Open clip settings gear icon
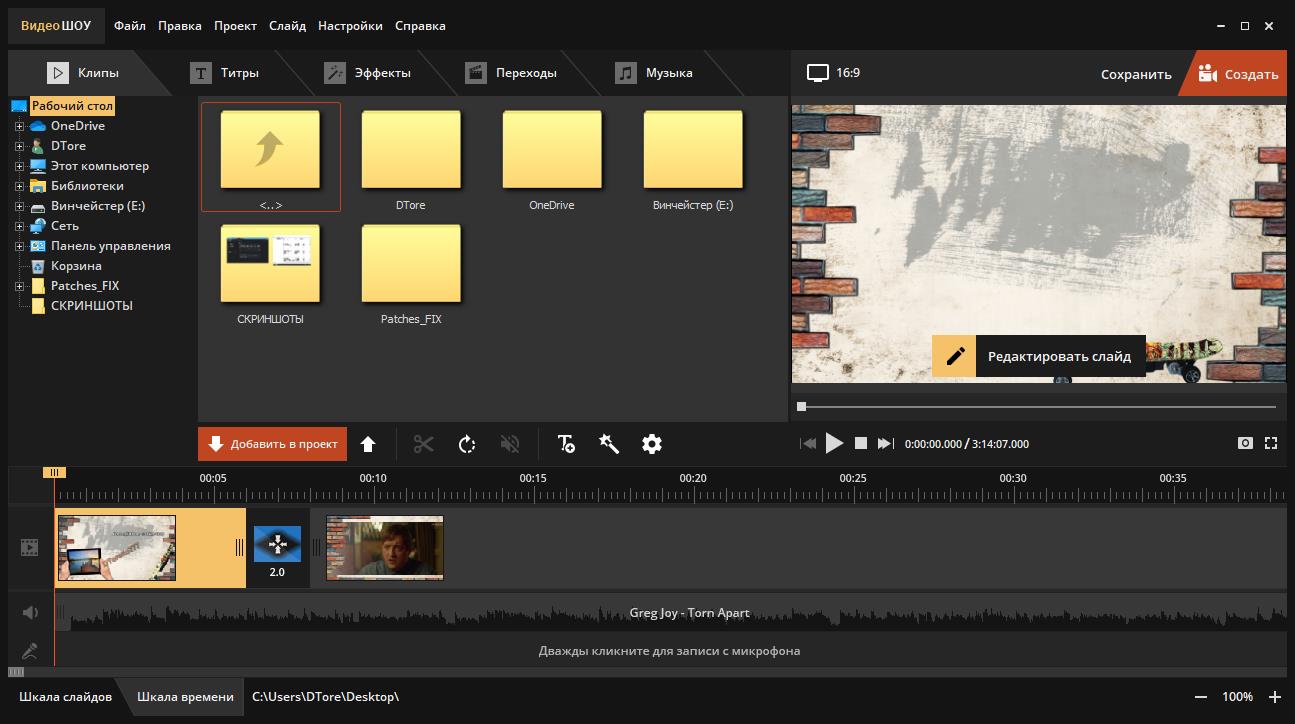Viewport: 1295px width, 724px height. coord(652,444)
